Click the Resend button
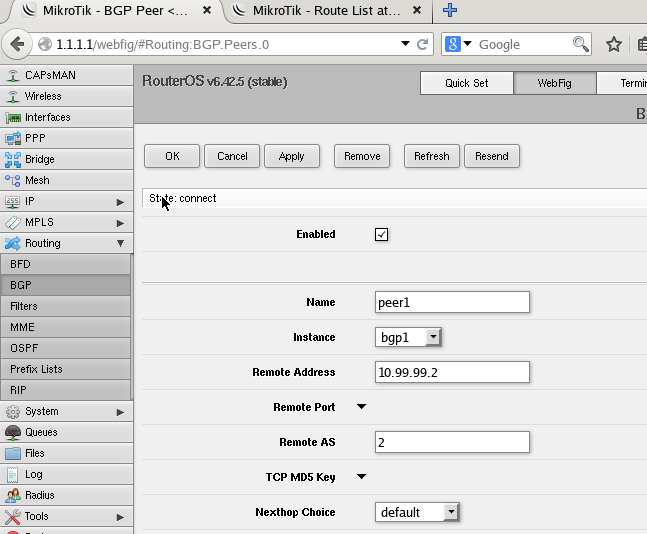 click(x=492, y=156)
